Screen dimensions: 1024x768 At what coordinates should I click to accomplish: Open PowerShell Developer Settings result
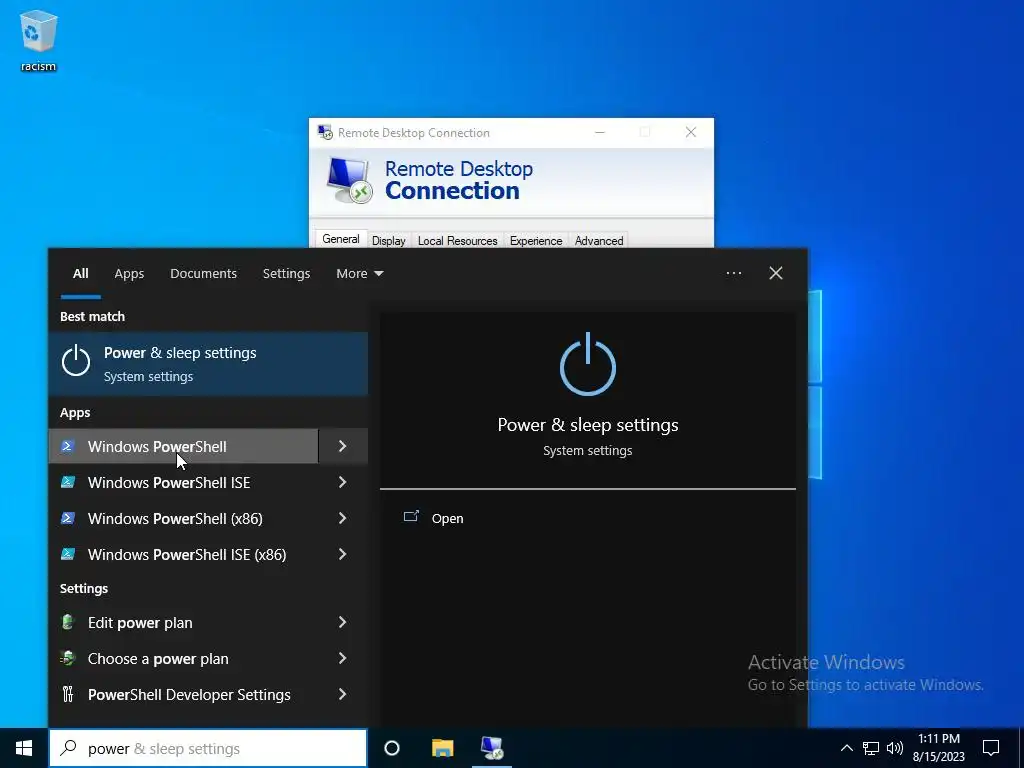(x=184, y=694)
